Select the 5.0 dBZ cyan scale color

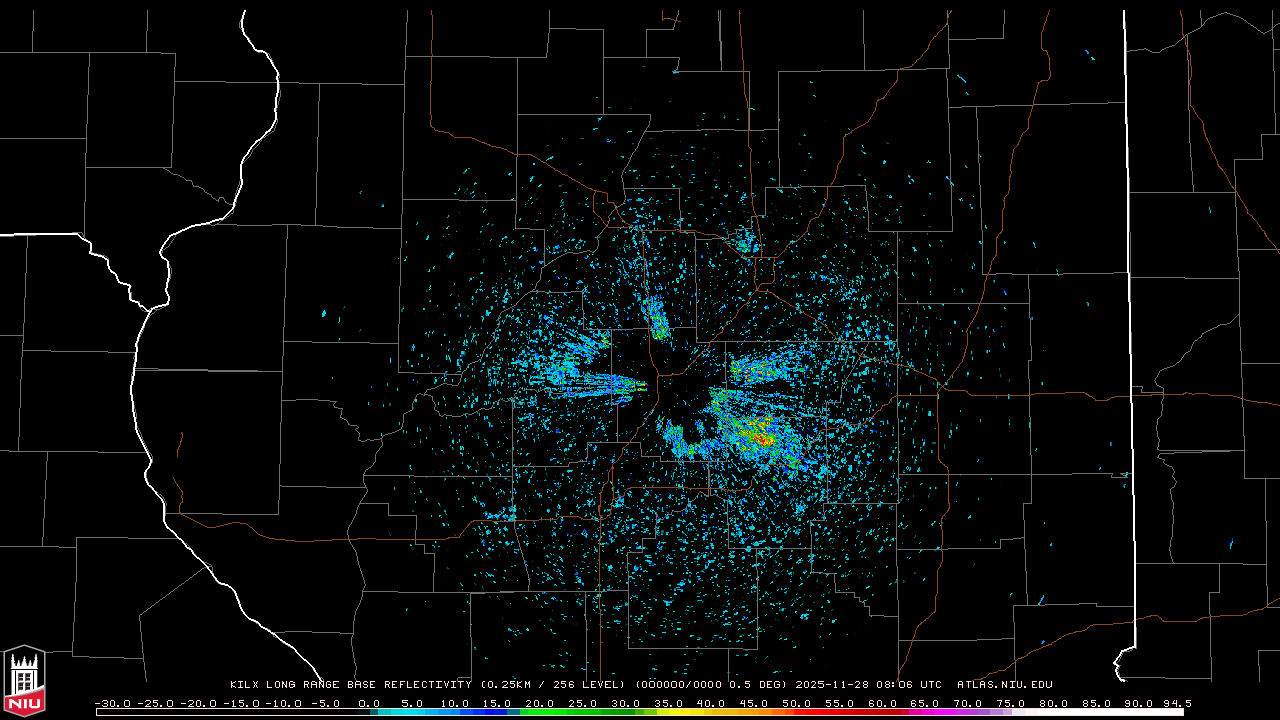[412, 712]
